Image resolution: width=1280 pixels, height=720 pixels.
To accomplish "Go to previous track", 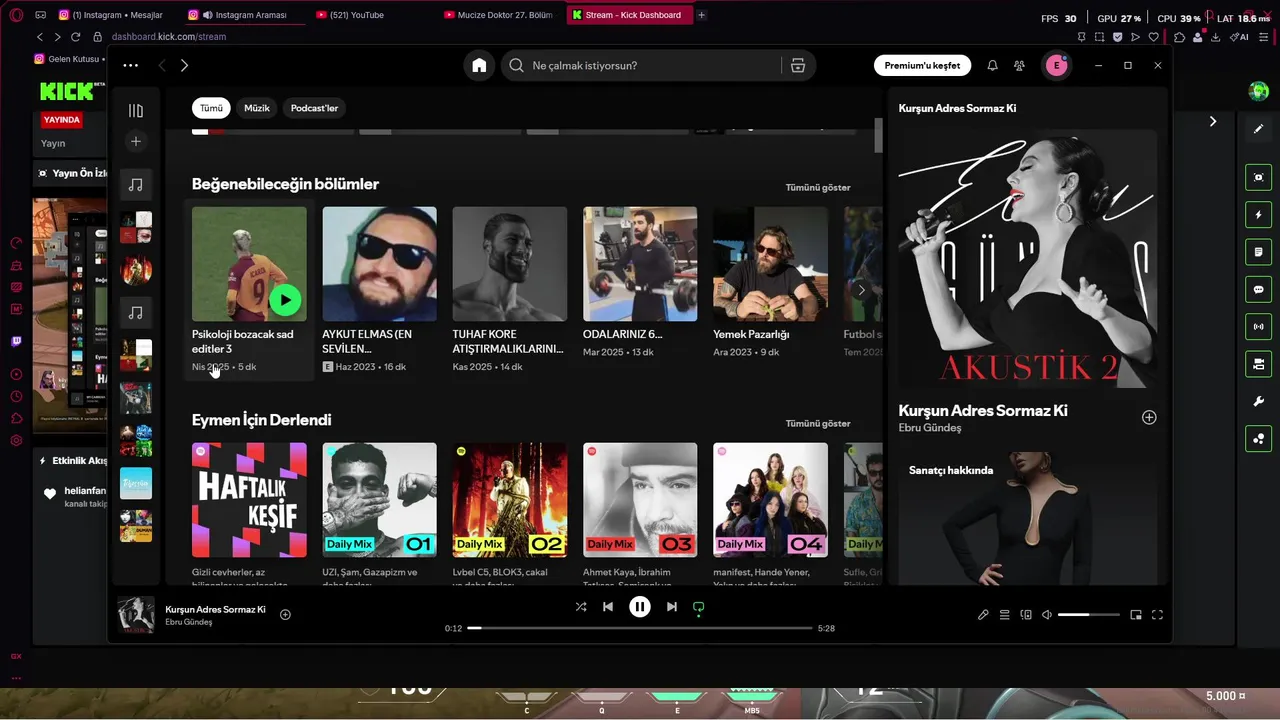I will coord(608,607).
